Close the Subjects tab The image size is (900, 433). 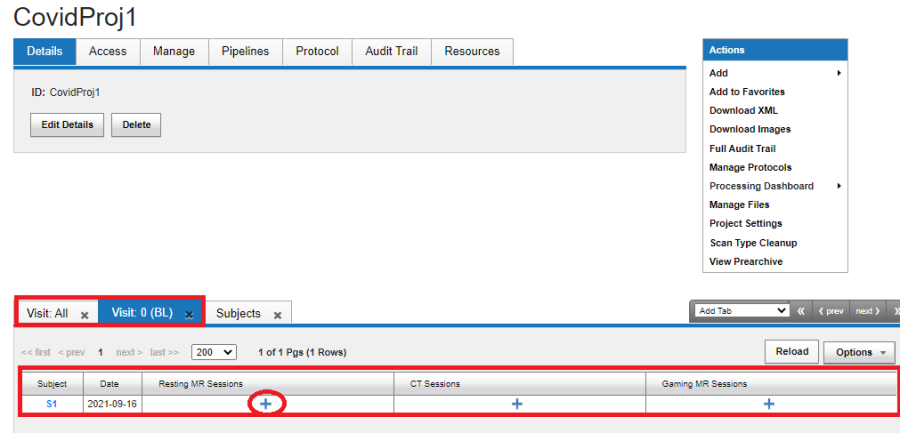click(x=278, y=315)
